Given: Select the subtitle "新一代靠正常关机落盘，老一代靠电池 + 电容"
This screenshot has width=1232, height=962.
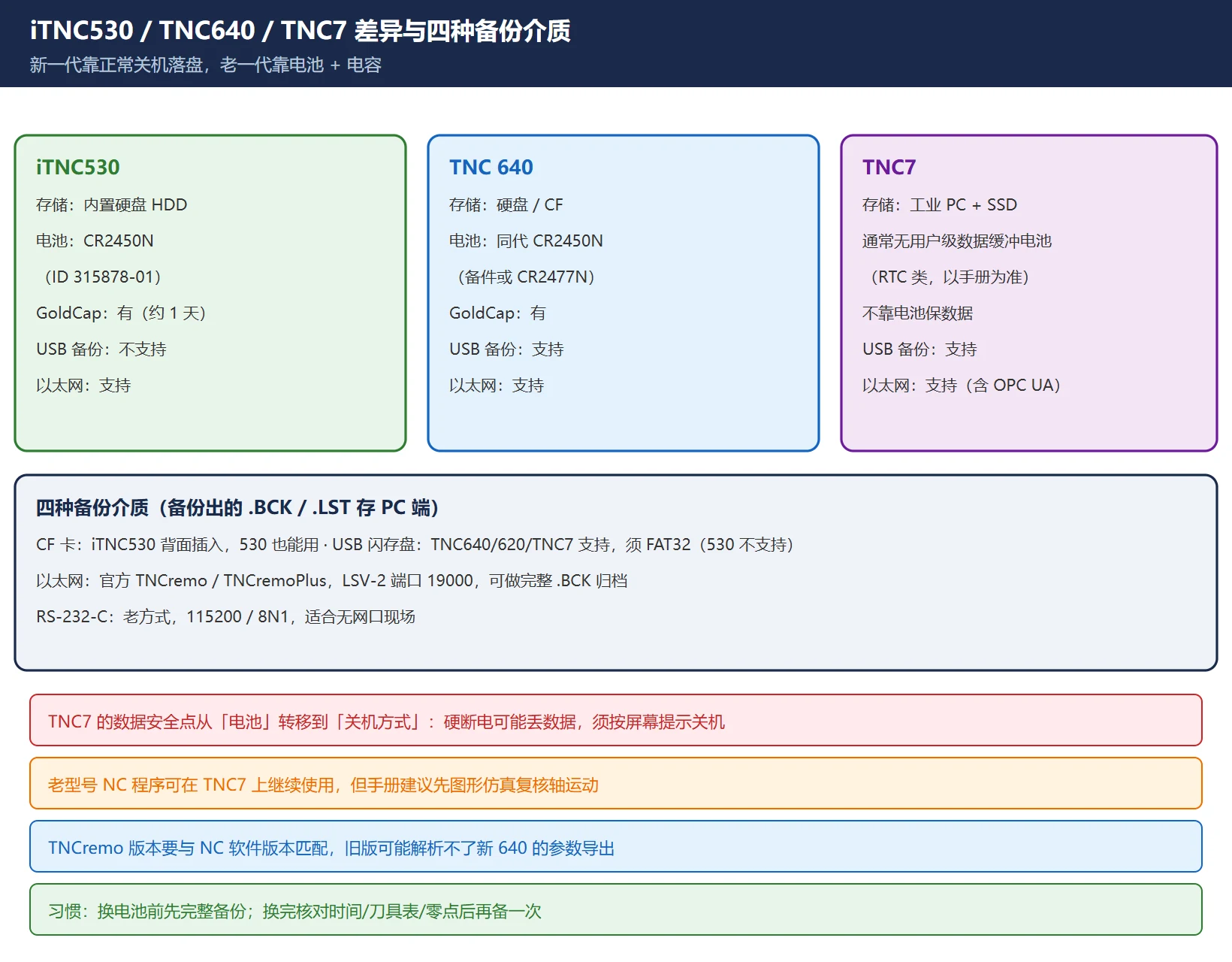Looking at the screenshot, I should [206, 65].
